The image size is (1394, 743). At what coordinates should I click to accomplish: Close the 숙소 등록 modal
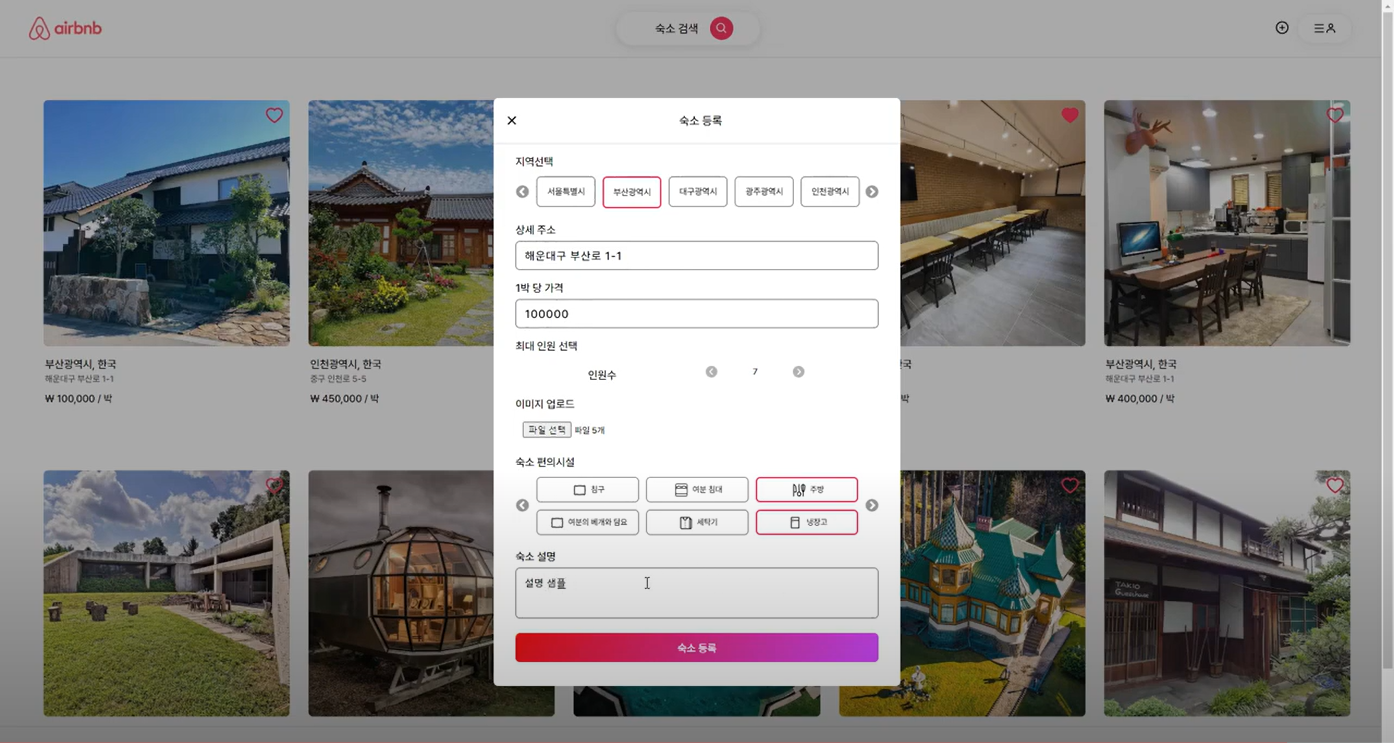click(511, 120)
